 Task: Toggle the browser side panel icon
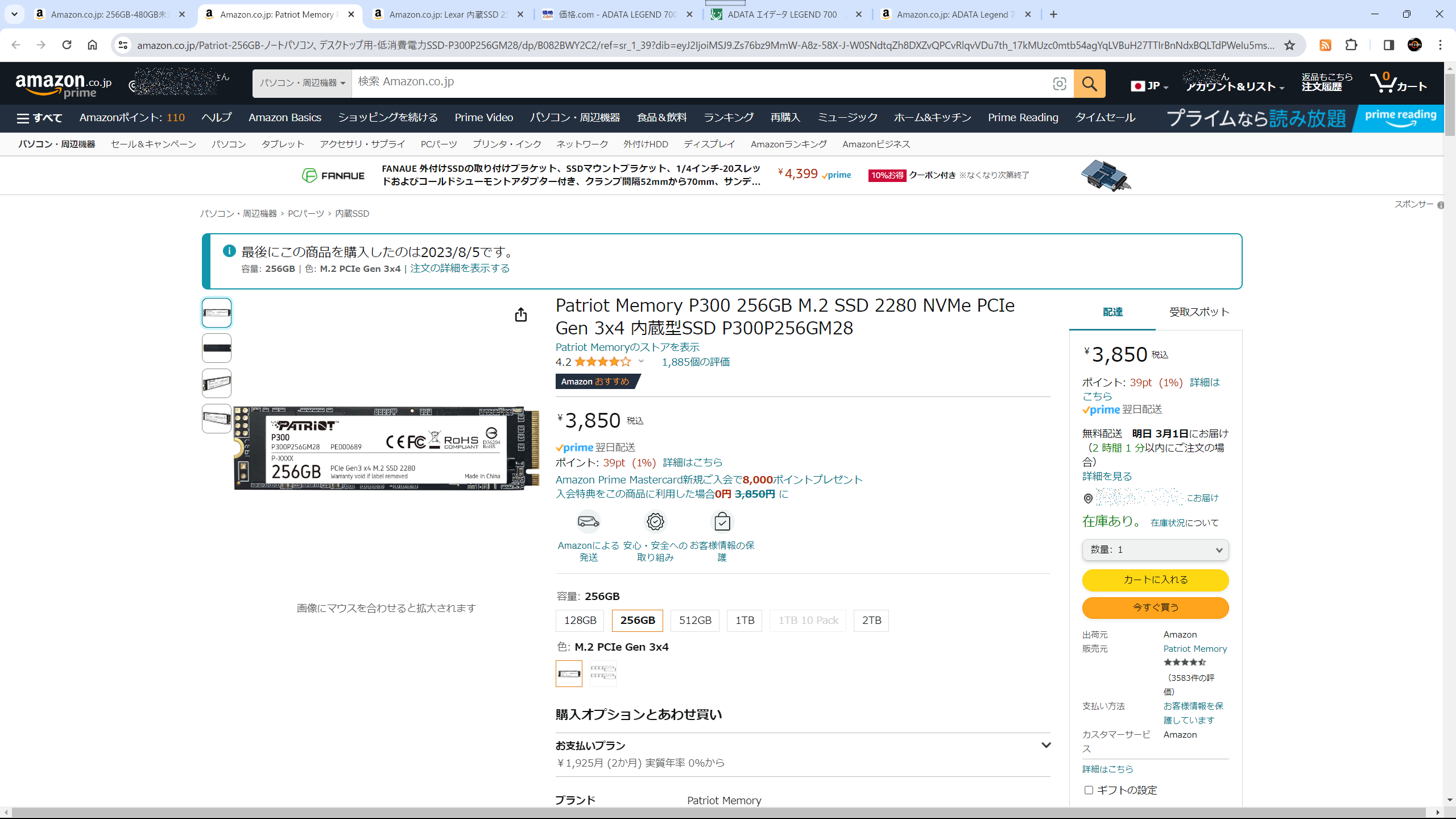pyautogui.click(x=1388, y=45)
